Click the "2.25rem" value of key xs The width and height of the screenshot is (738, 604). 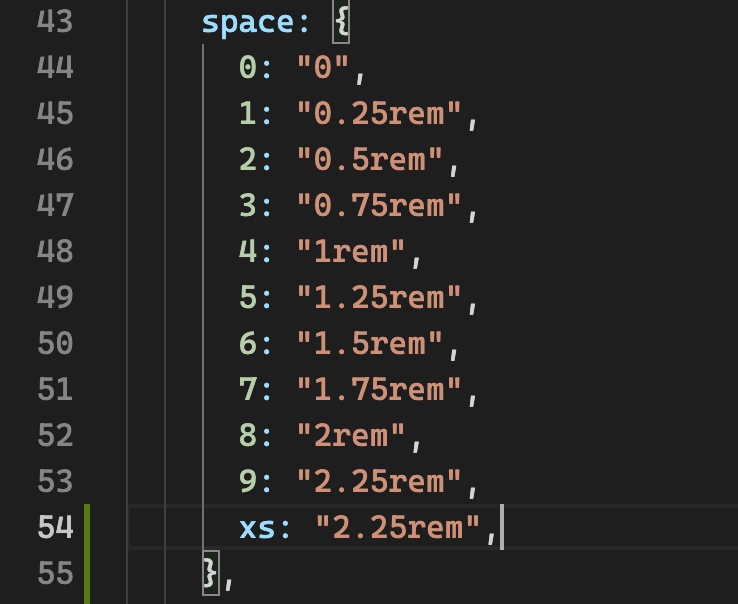coord(398,527)
